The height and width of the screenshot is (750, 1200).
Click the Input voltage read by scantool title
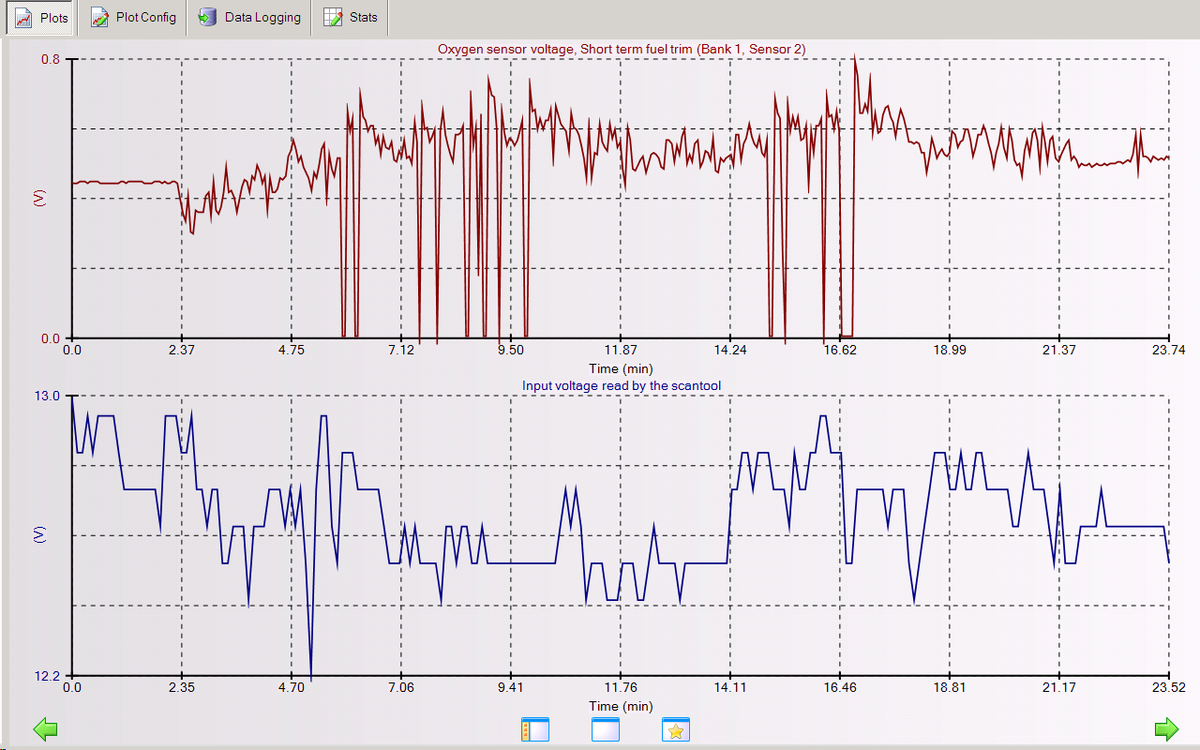(621, 385)
